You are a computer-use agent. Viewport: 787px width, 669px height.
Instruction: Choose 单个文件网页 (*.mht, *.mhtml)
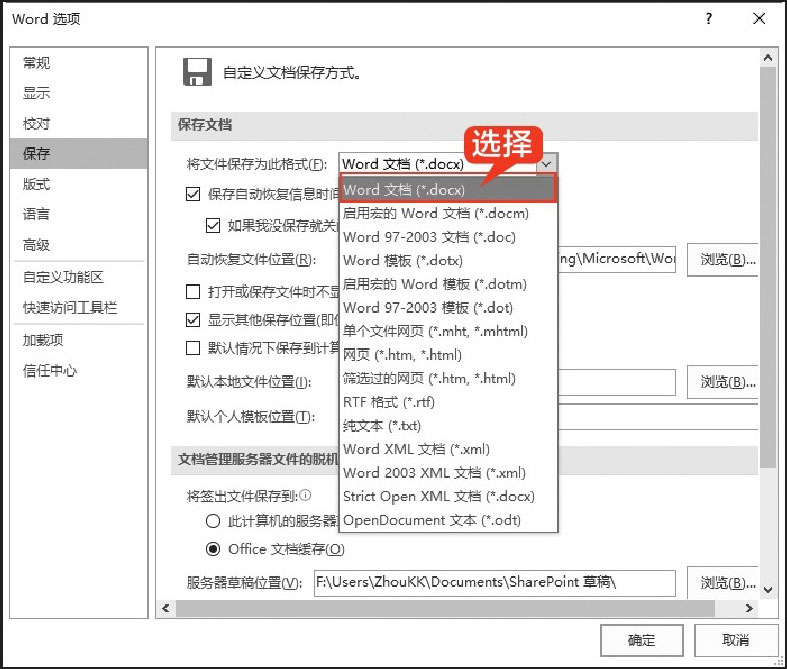tap(448, 331)
